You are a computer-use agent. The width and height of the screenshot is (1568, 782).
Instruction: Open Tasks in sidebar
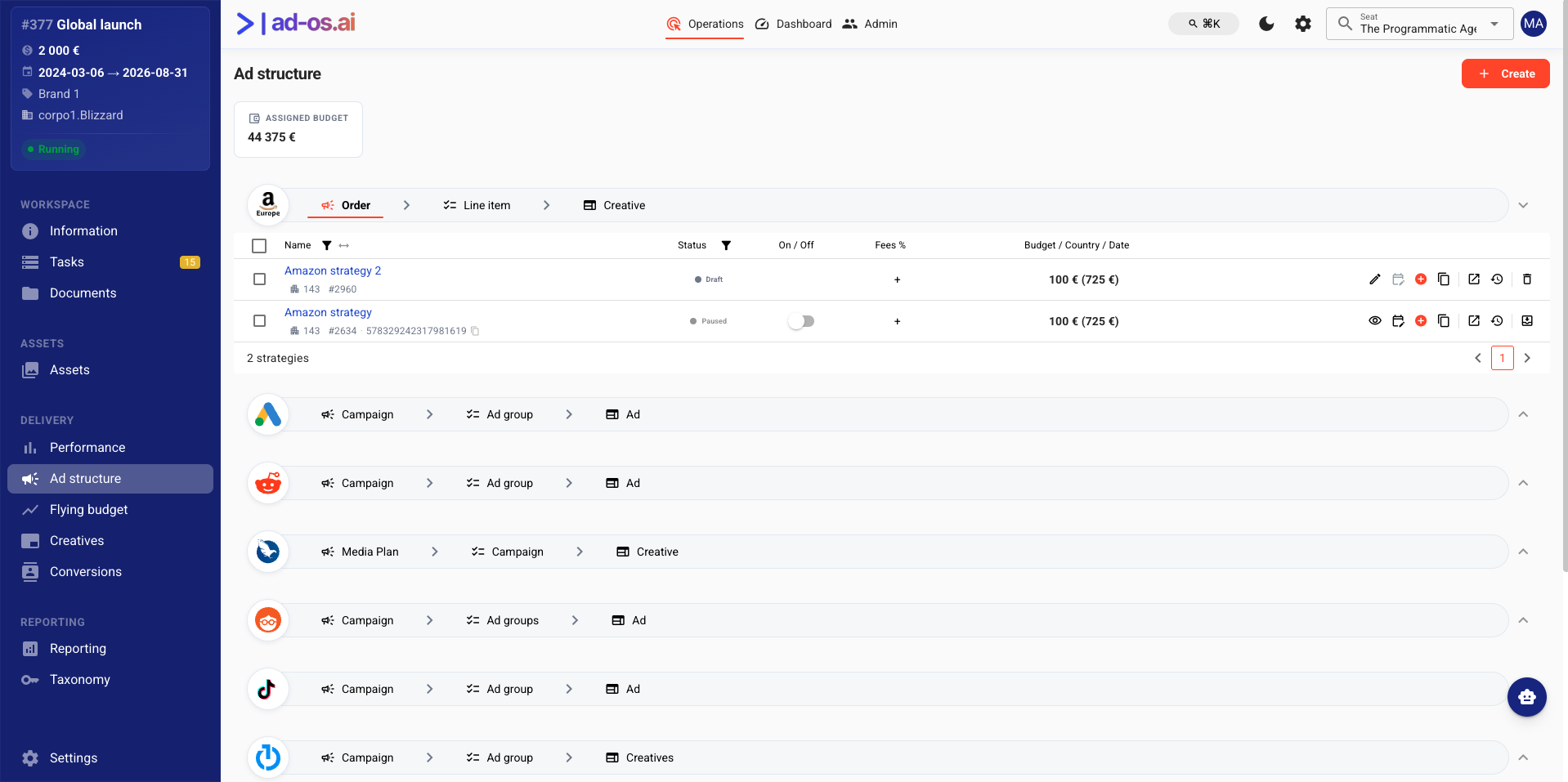coord(110,262)
